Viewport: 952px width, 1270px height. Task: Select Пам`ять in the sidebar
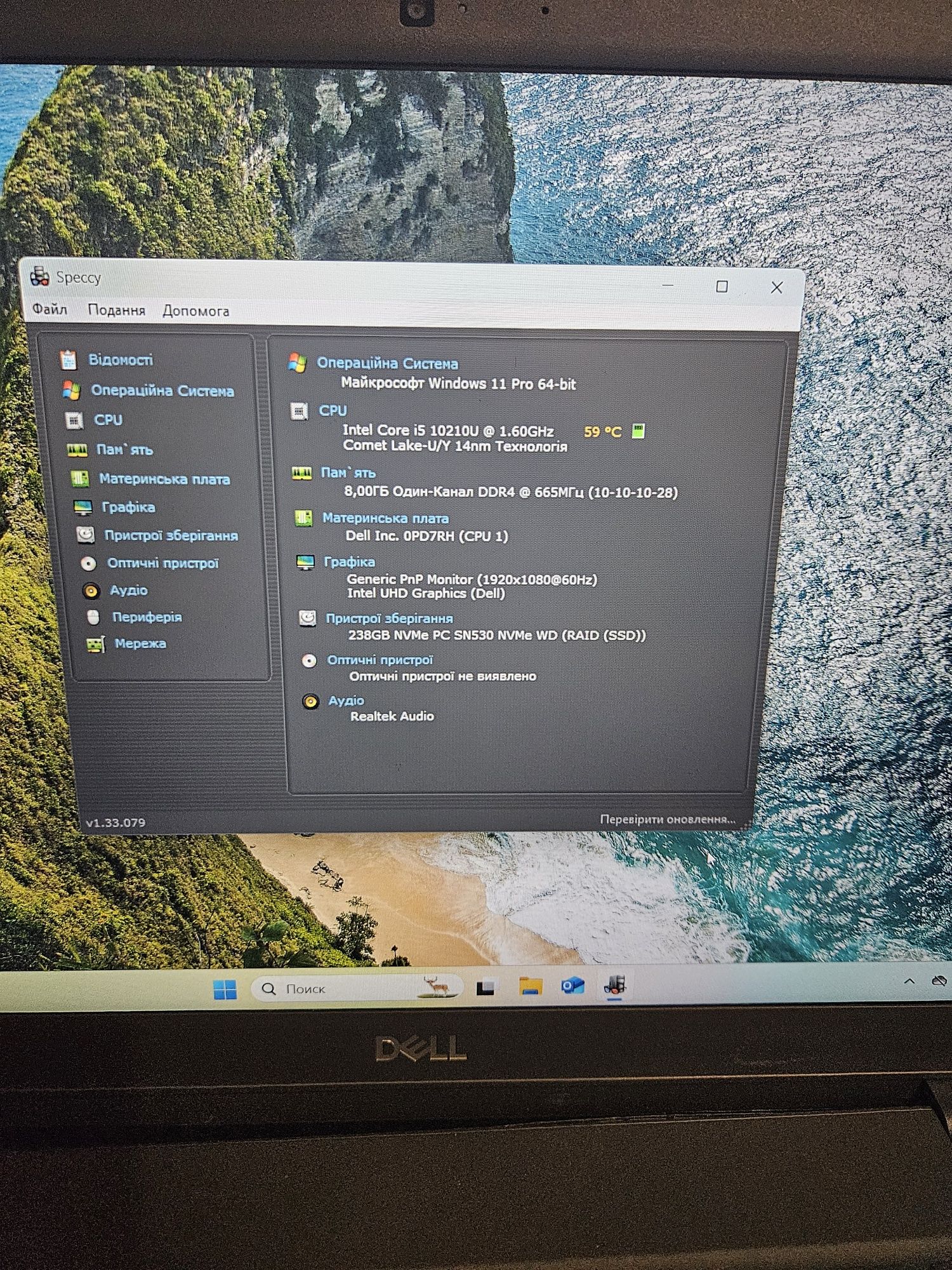coord(124,450)
